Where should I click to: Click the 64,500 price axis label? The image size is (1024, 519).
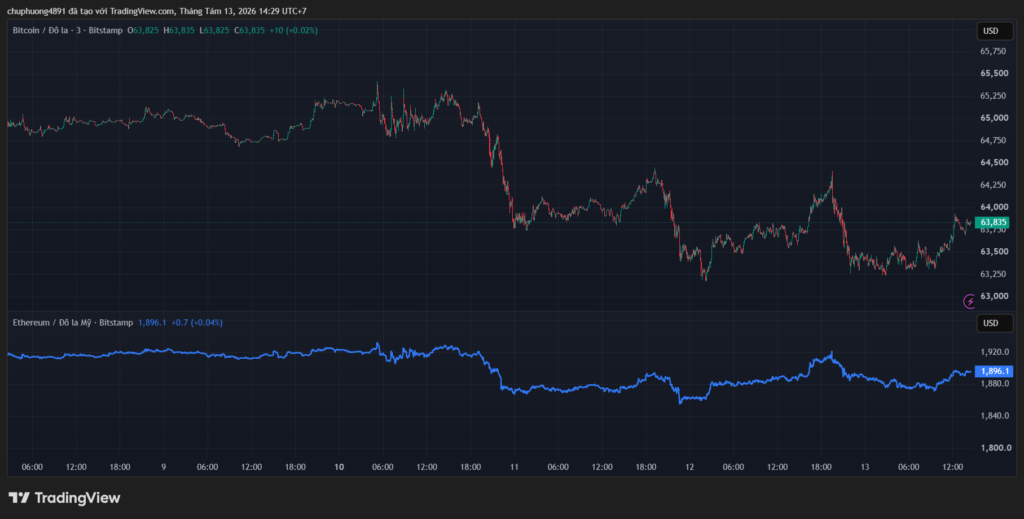(993, 162)
